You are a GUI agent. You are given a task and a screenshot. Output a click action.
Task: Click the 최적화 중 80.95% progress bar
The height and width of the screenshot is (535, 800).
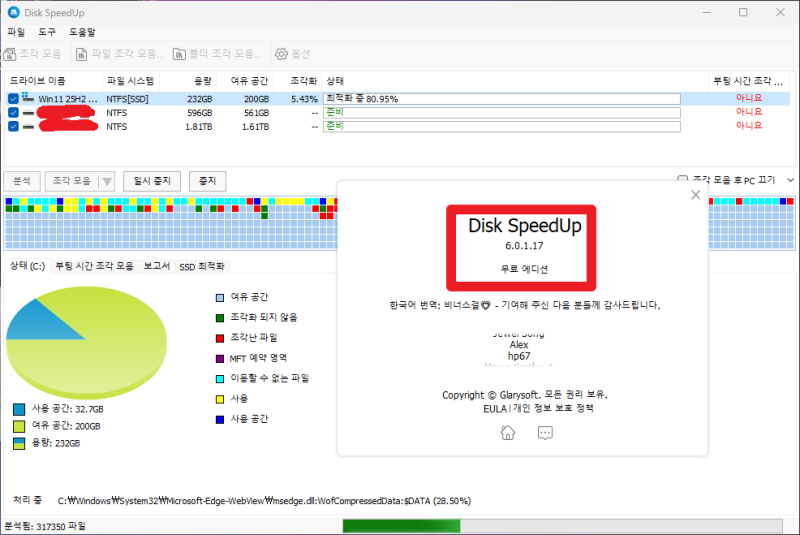[502, 98]
